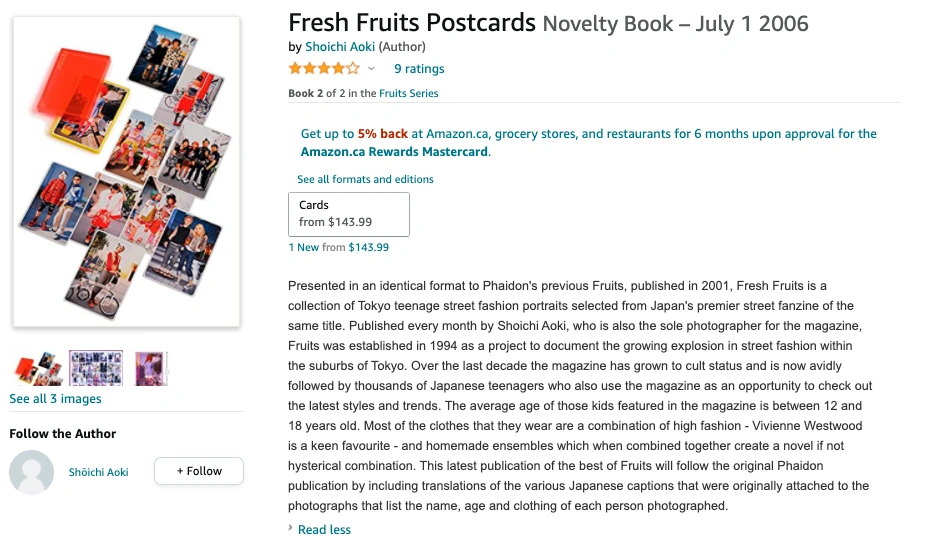Click the Fresh Fruits Postcards title
The height and width of the screenshot is (544, 925).
pyautogui.click(x=412, y=23)
